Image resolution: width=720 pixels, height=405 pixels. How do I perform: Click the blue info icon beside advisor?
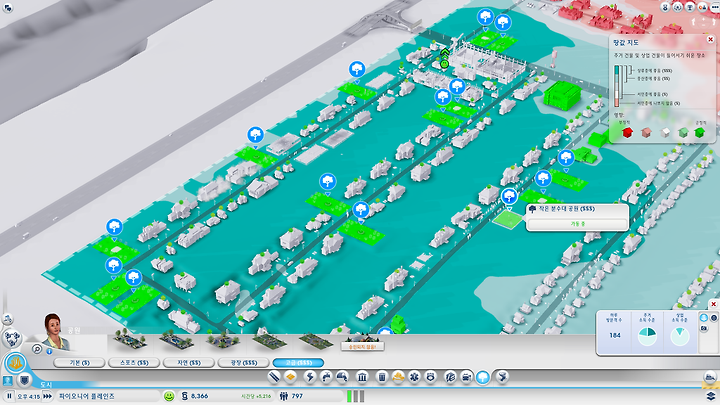click(x=49, y=351)
